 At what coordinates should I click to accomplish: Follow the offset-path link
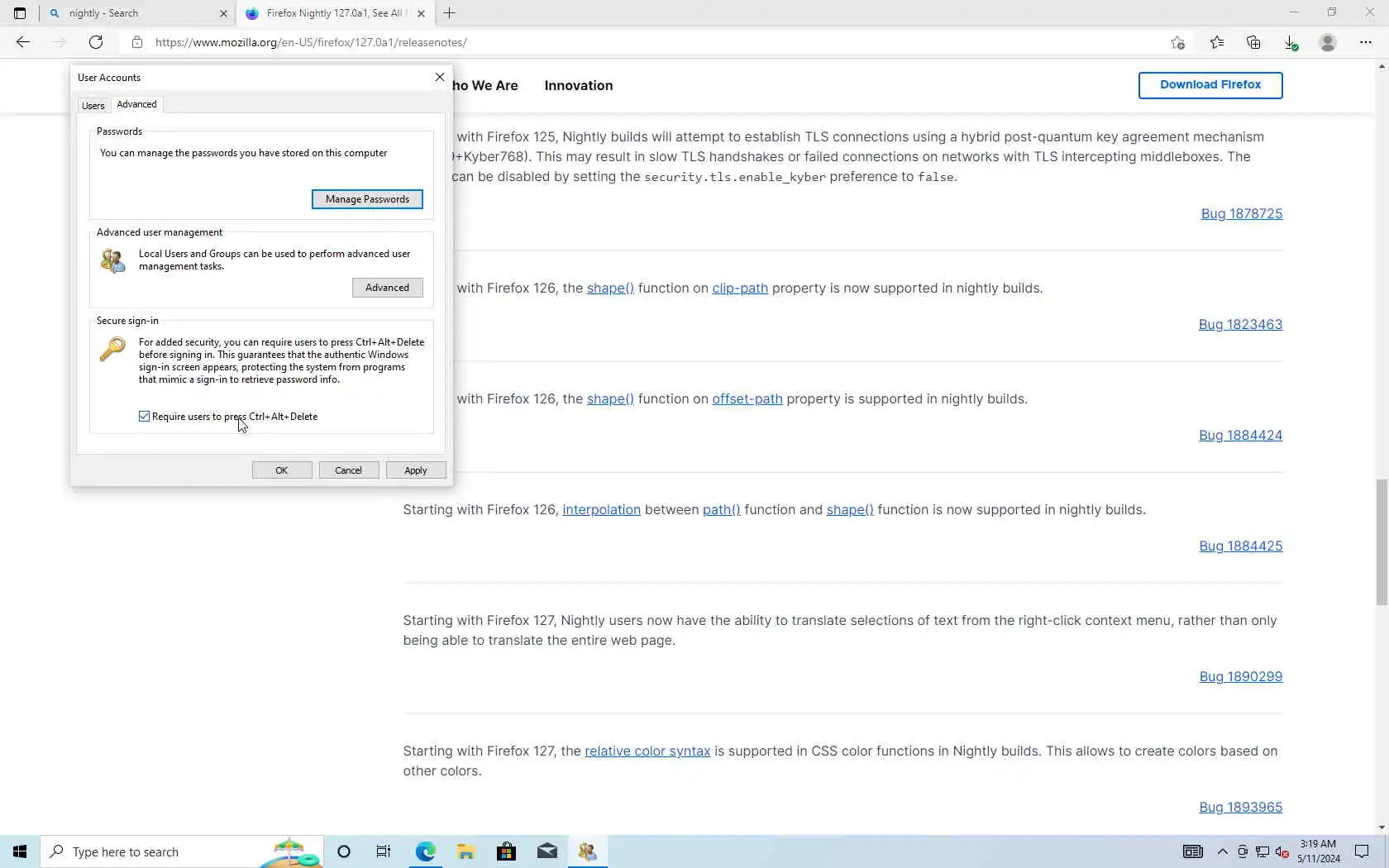click(x=747, y=398)
